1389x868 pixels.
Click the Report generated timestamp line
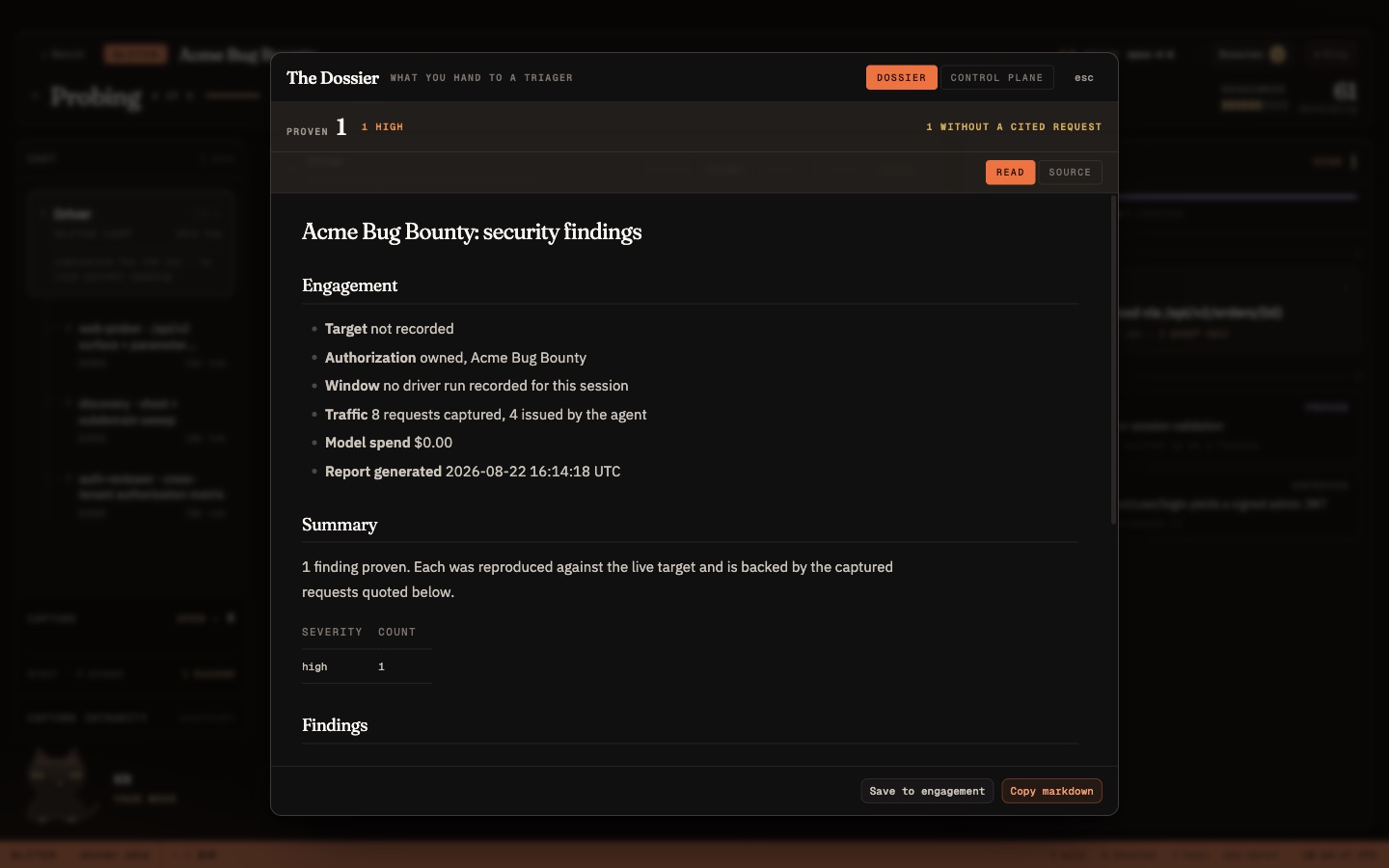[x=473, y=472]
